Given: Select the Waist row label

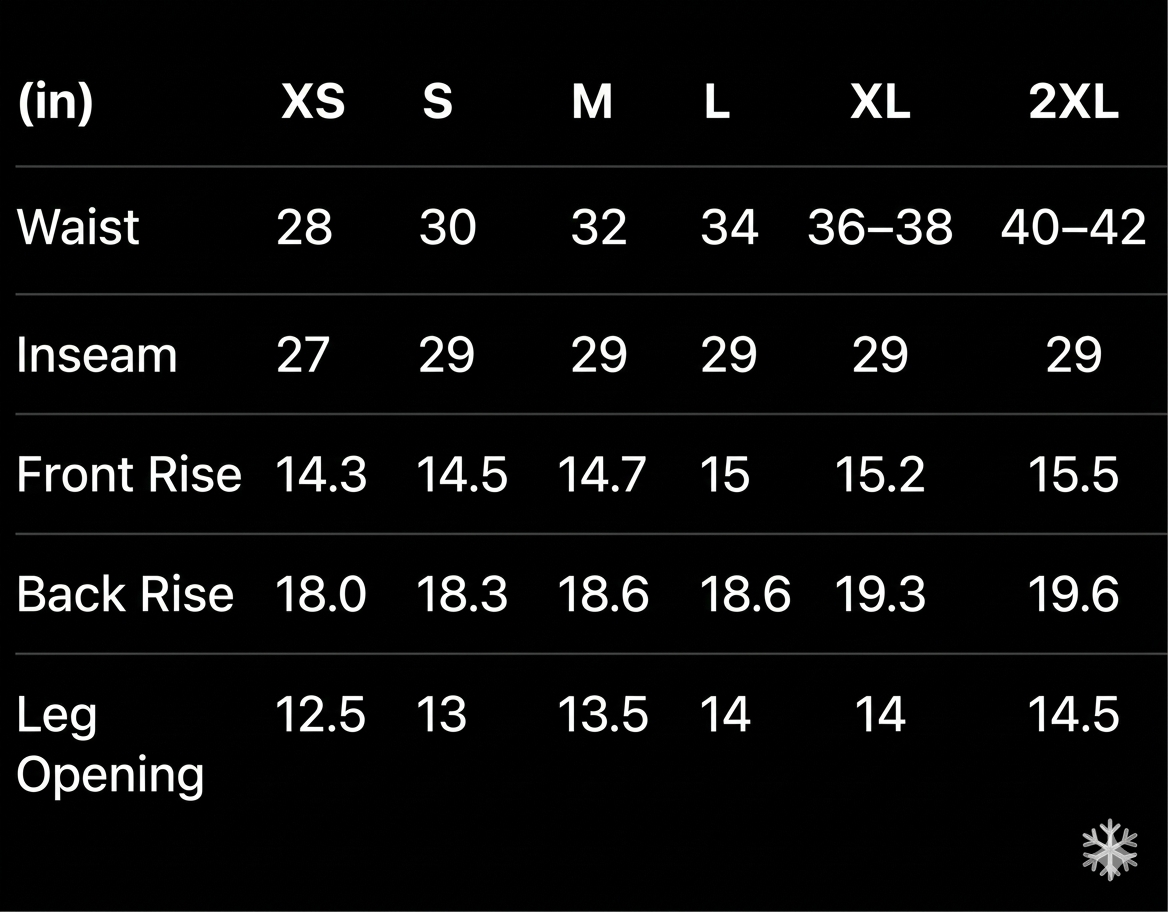Looking at the screenshot, I should (x=78, y=227).
